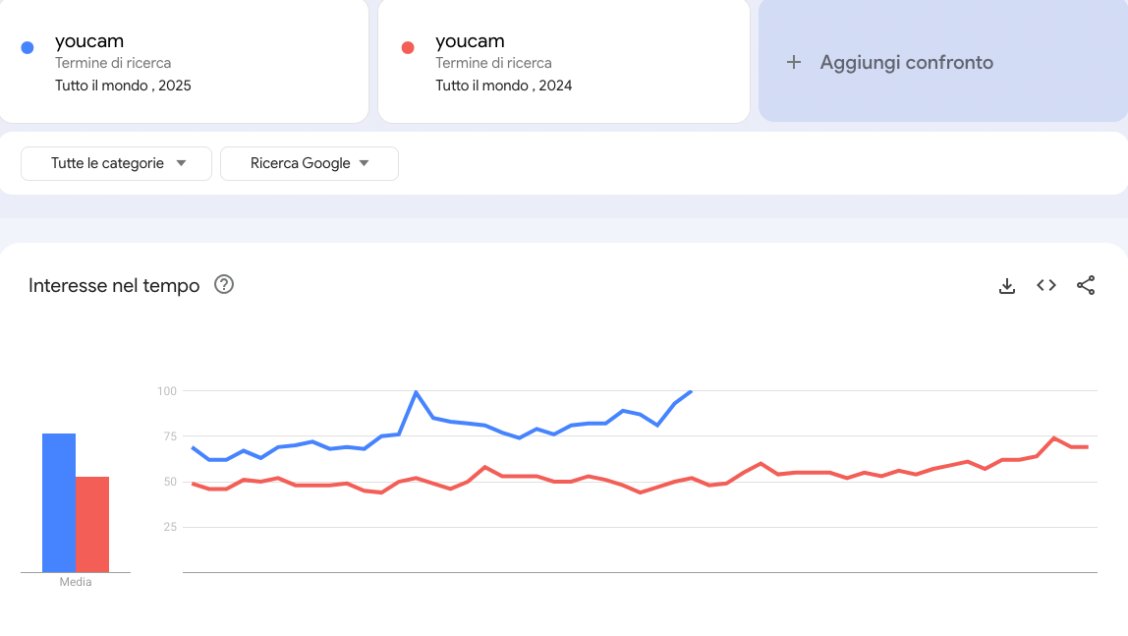Expand the Tutte le categorie dropdown

point(117,163)
